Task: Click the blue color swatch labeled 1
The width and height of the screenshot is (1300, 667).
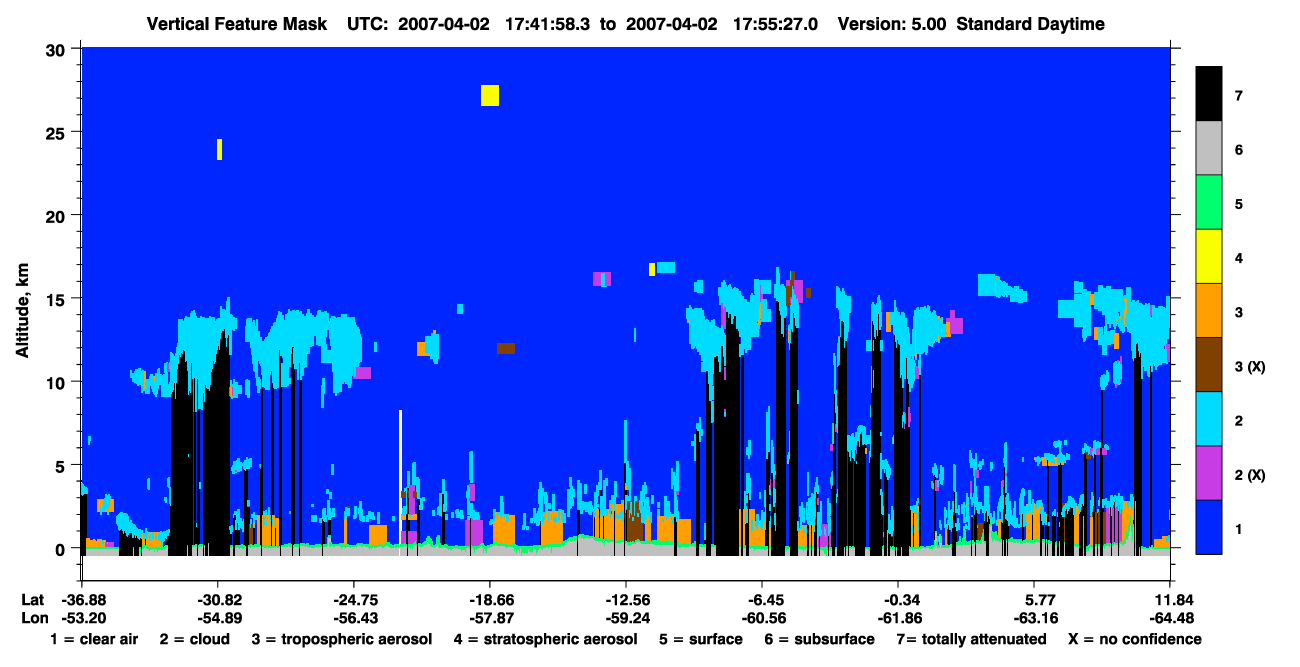Action: pos(1209,526)
